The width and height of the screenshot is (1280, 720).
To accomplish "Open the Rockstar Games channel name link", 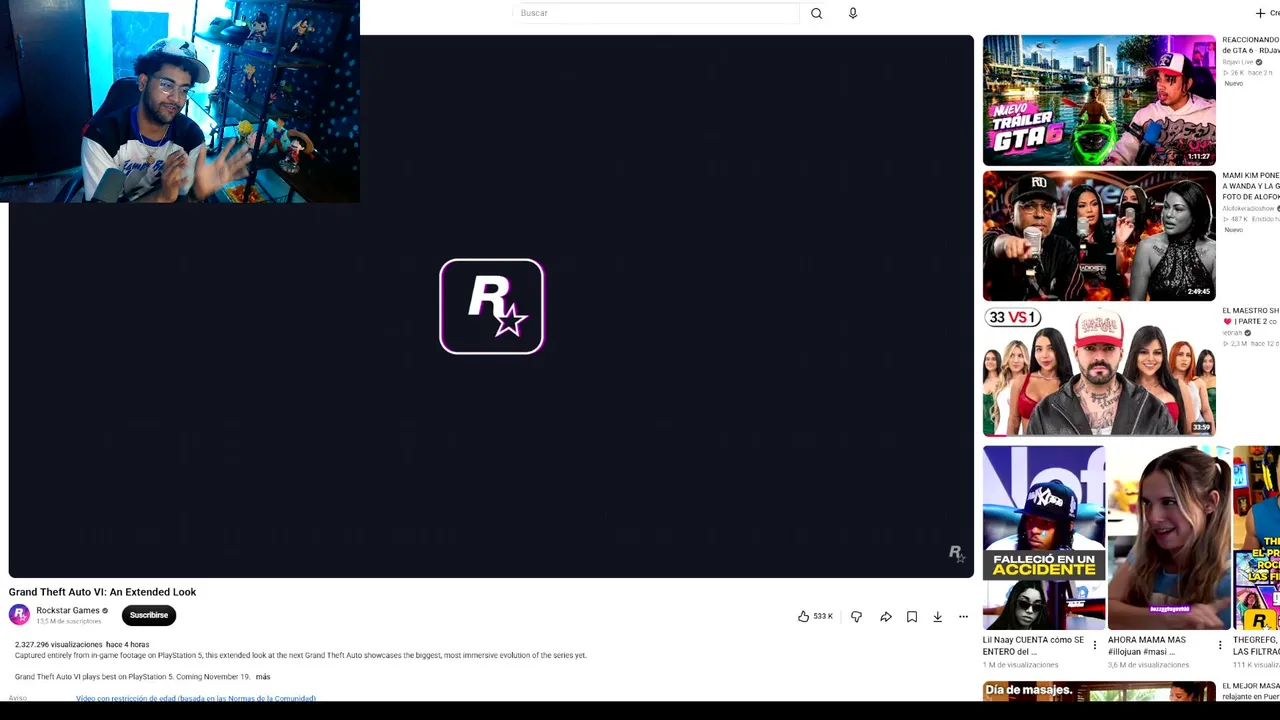I will (x=68, y=610).
